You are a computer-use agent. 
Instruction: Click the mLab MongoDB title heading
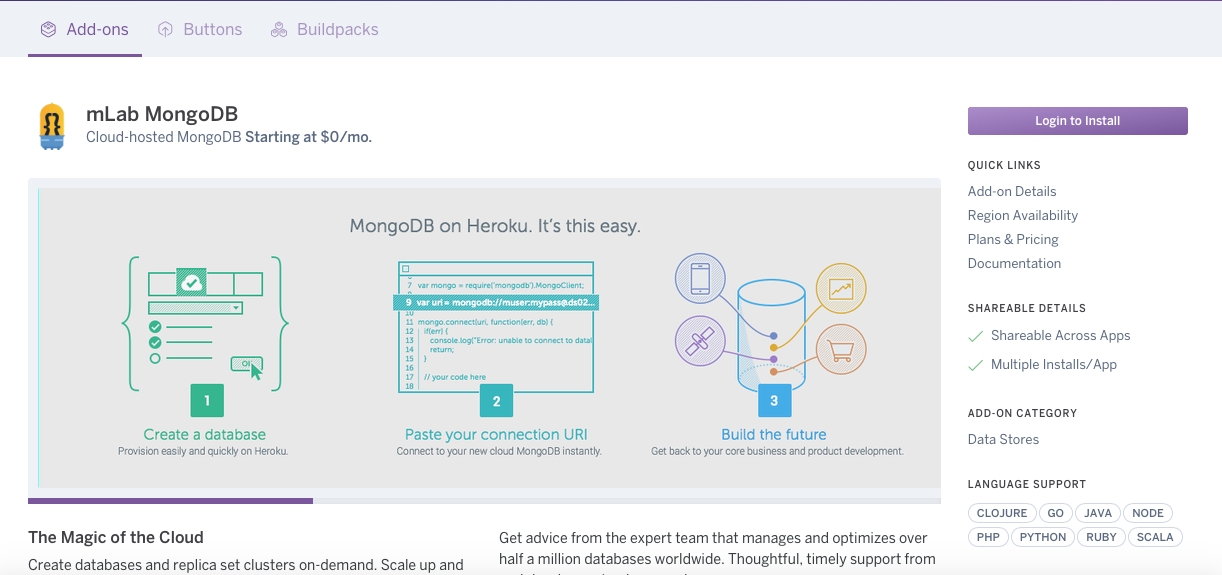point(162,114)
